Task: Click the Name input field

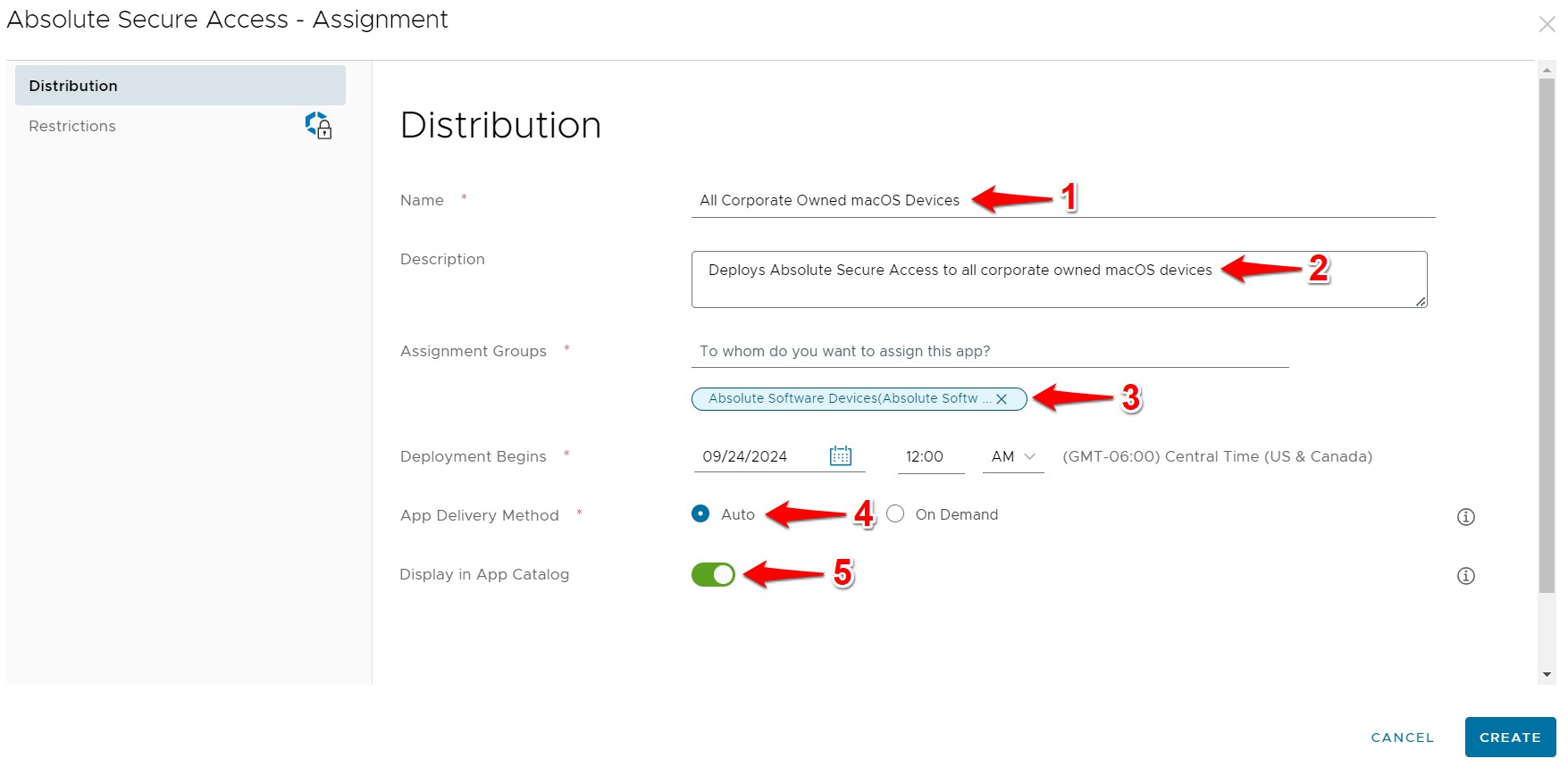Action: pos(1062,201)
